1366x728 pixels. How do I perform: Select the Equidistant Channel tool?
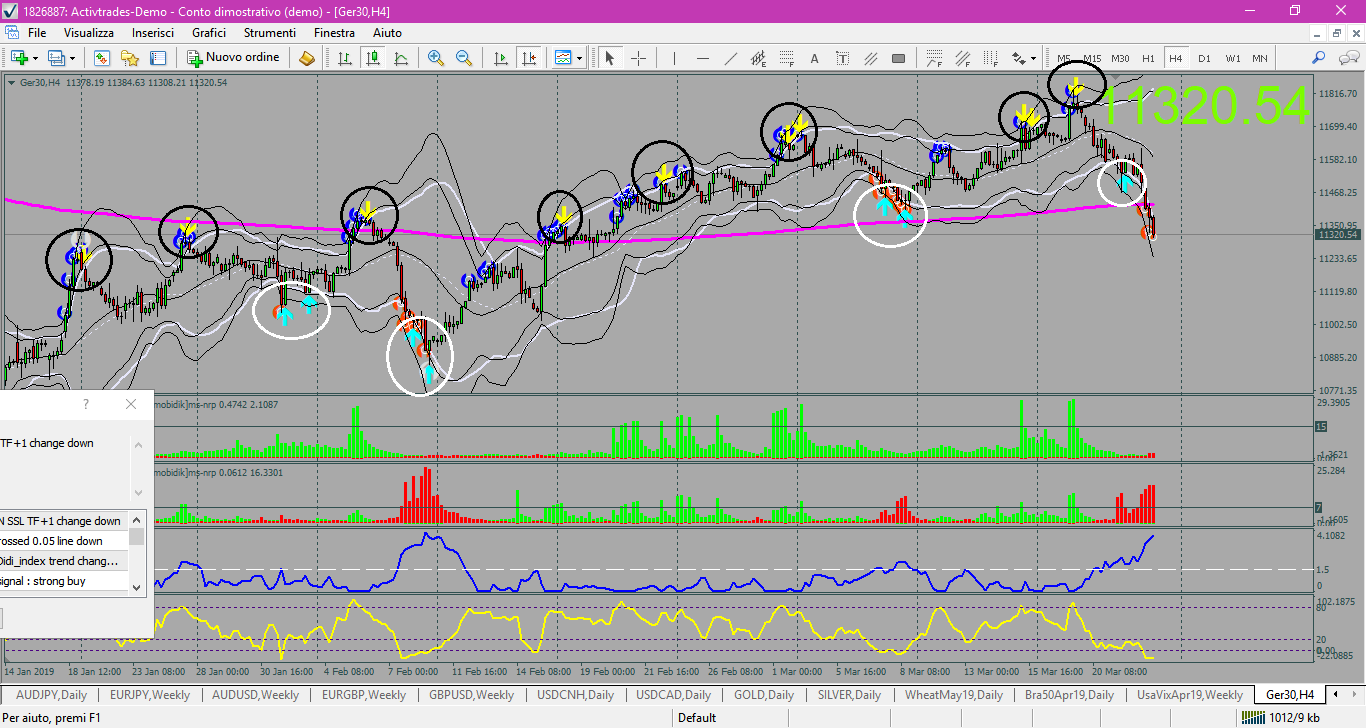coord(759,58)
